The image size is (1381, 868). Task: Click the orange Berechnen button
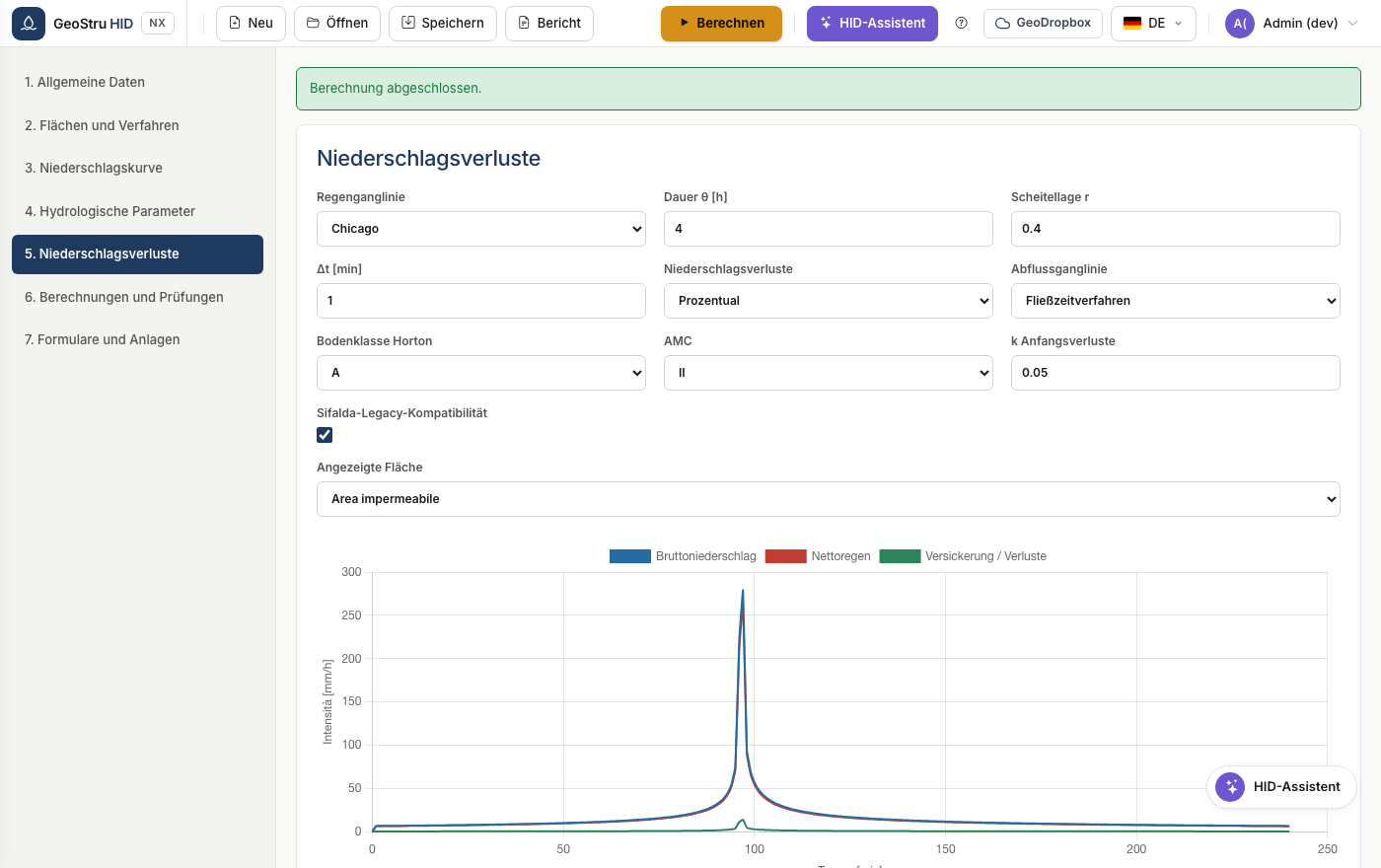click(x=721, y=23)
